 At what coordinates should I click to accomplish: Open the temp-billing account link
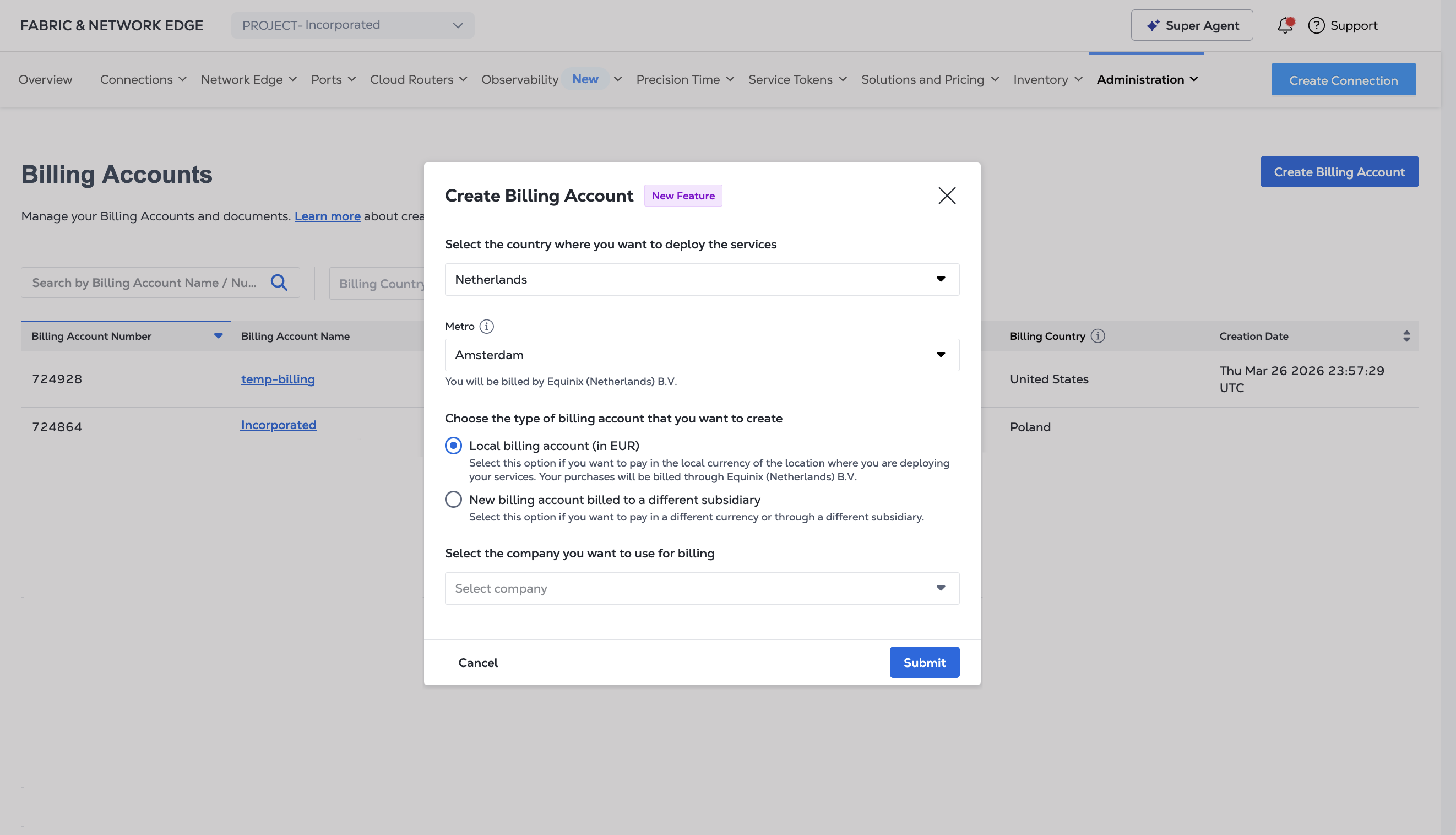pyautogui.click(x=278, y=379)
